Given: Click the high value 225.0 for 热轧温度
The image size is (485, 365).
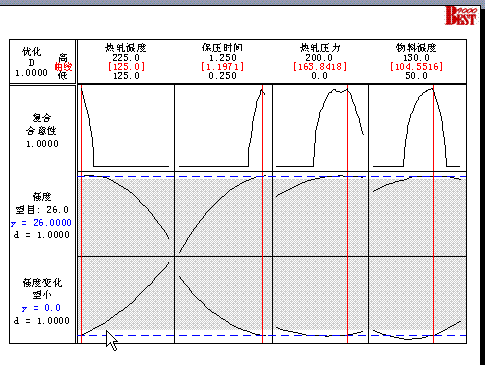Looking at the screenshot, I should tap(126, 58).
